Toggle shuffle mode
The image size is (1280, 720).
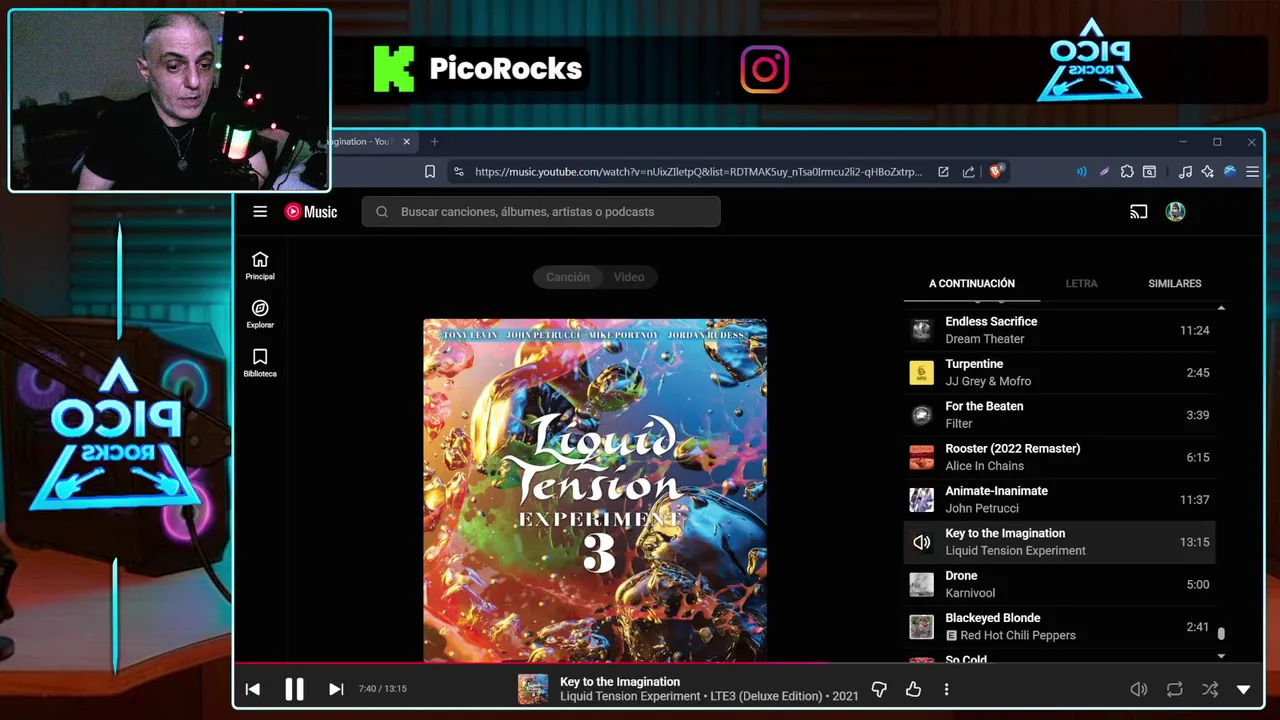coord(1210,689)
